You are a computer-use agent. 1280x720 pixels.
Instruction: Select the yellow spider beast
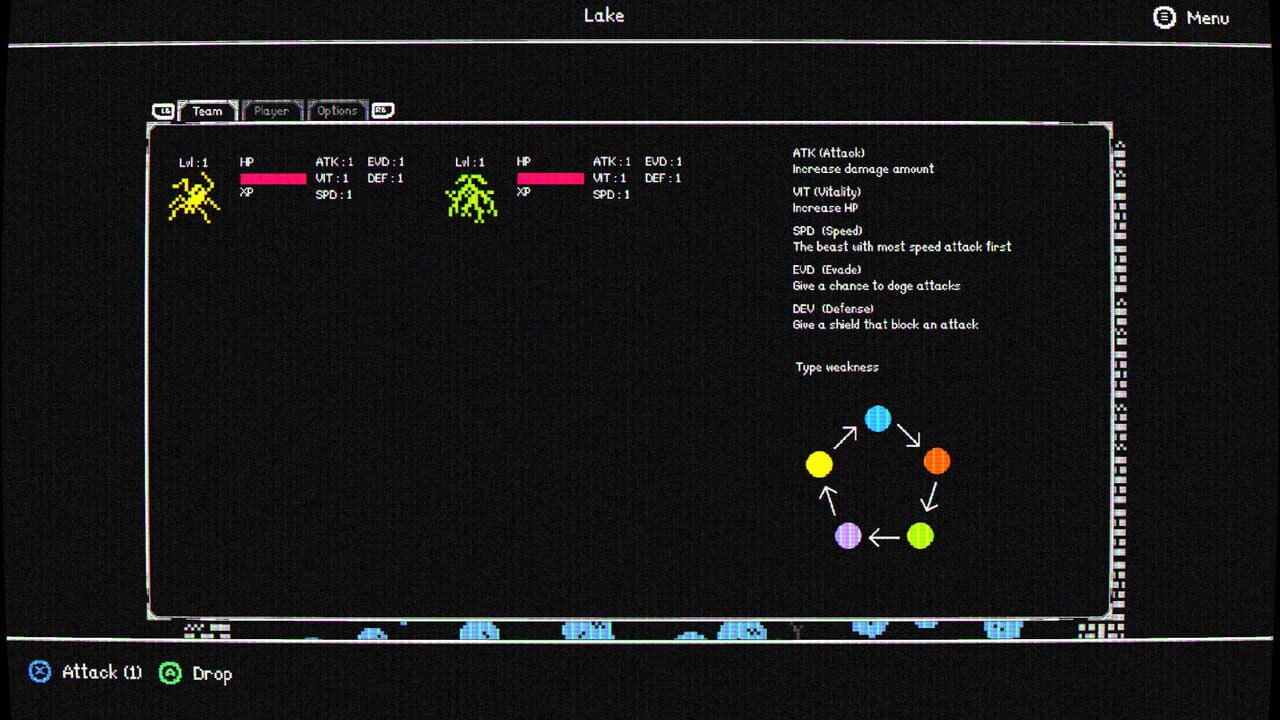click(x=193, y=197)
